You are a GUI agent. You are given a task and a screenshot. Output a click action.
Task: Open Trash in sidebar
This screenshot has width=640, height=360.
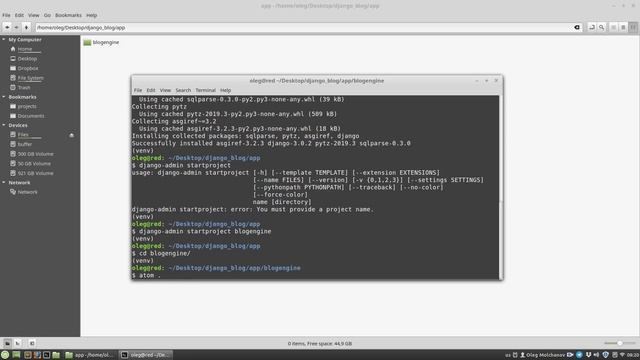coord(24,88)
